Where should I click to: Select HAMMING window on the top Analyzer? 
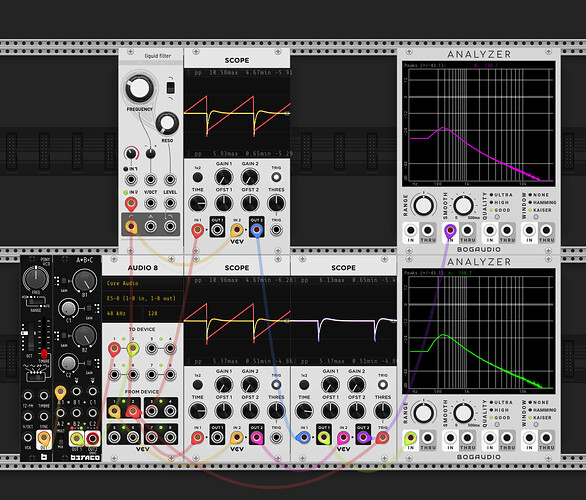click(542, 202)
